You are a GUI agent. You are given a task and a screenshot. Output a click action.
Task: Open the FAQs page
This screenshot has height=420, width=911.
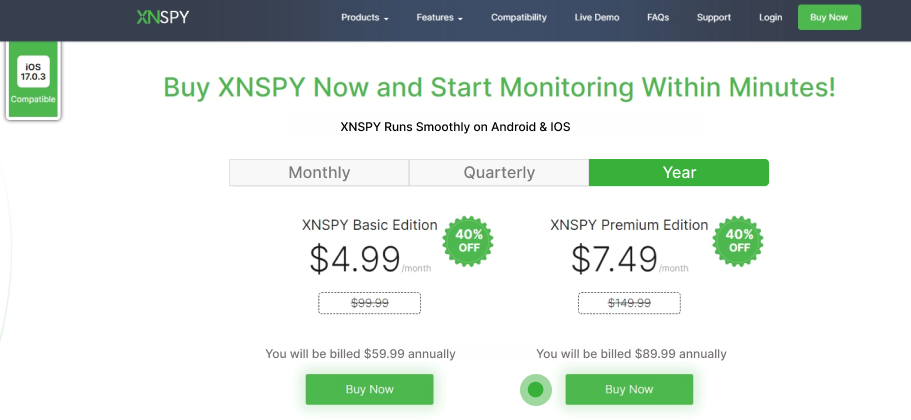pyautogui.click(x=658, y=18)
